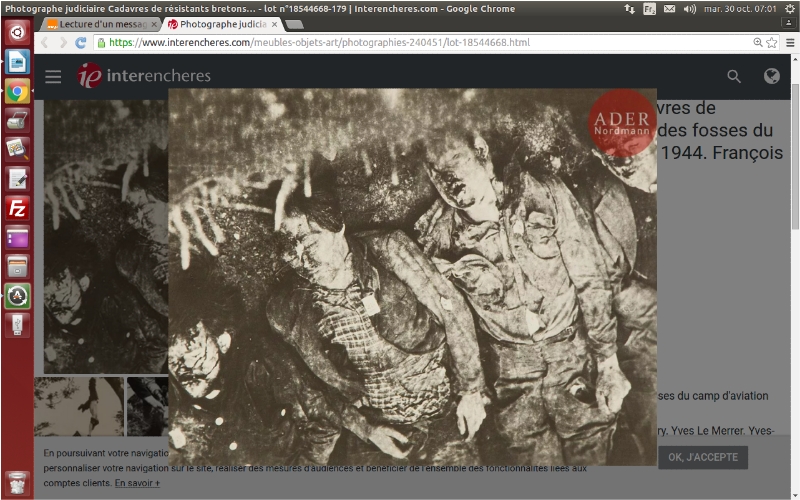
Task: Go back with Chrome back arrow
Action: 45,43
